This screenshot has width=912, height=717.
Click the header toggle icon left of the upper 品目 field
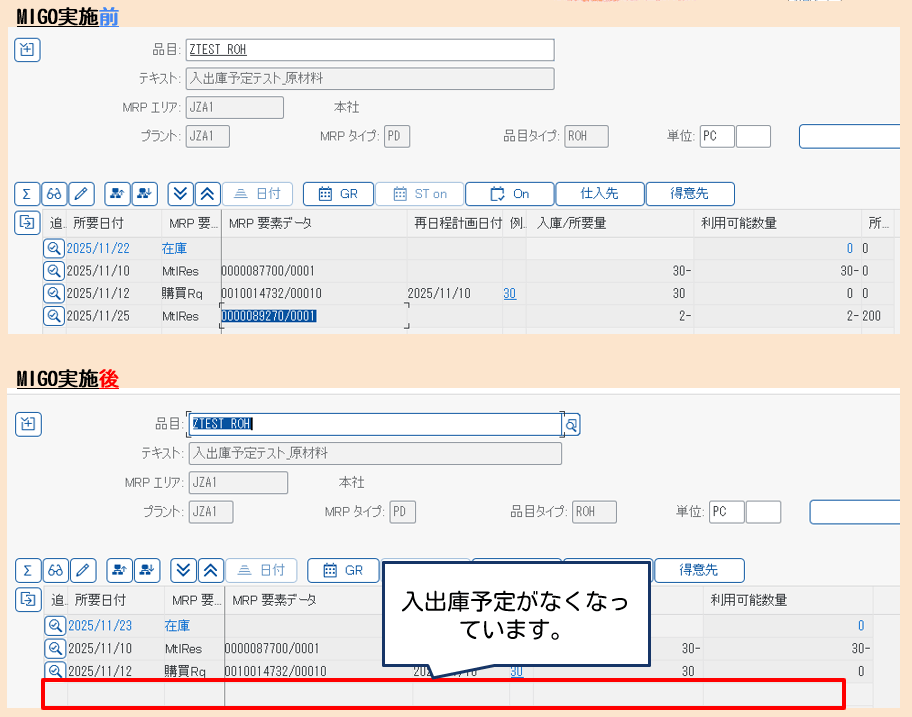[27, 50]
